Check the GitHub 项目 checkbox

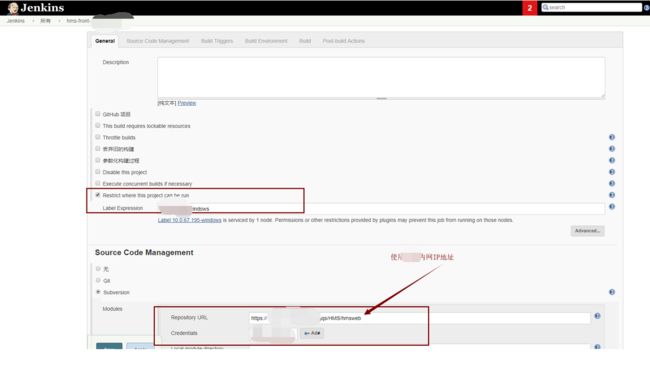98,114
